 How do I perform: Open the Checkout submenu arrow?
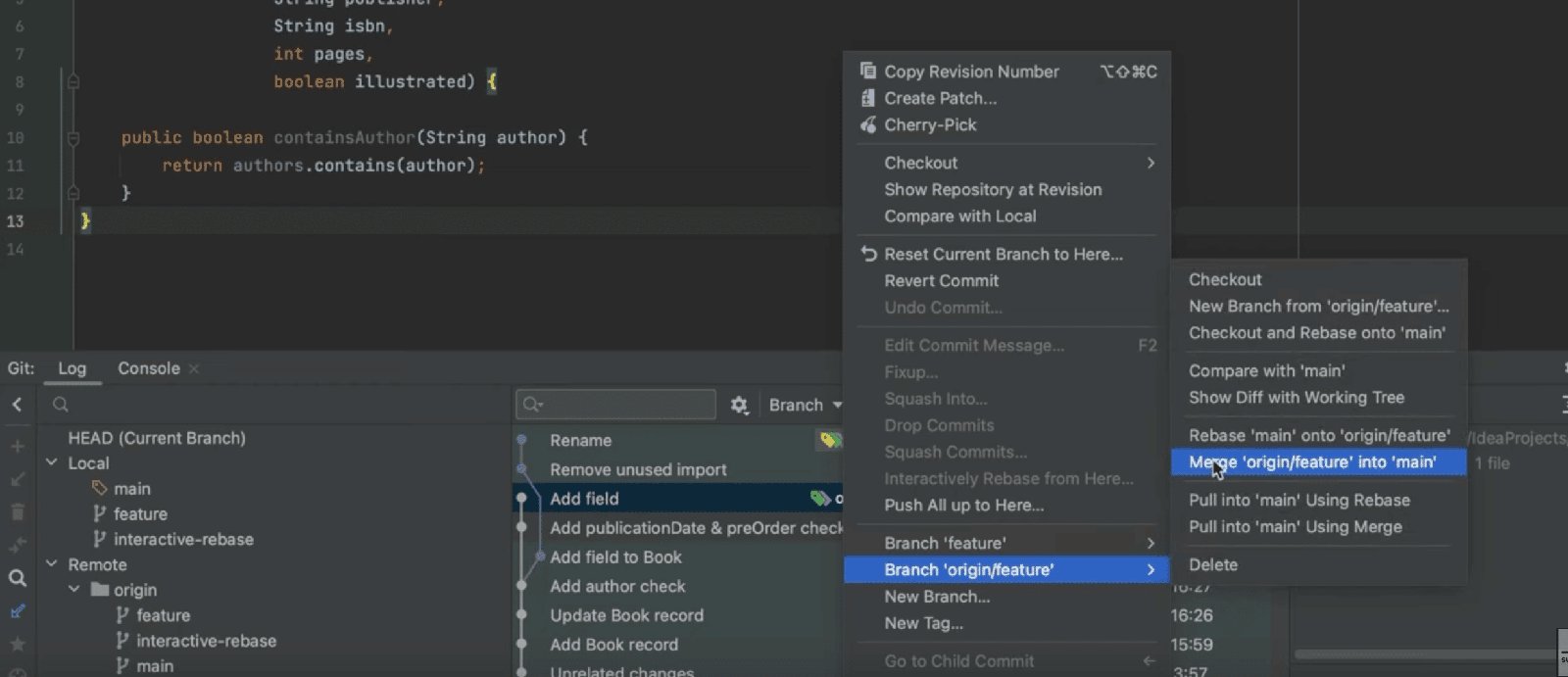1151,163
